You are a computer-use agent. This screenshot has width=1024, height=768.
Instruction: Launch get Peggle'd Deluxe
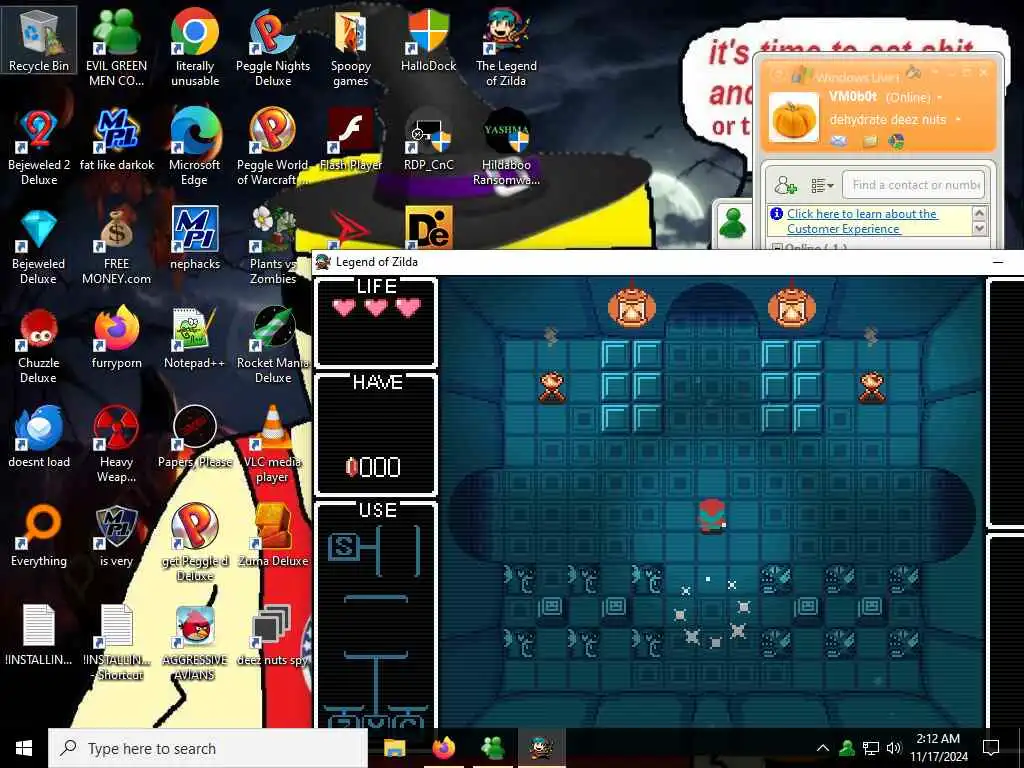(x=195, y=544)
